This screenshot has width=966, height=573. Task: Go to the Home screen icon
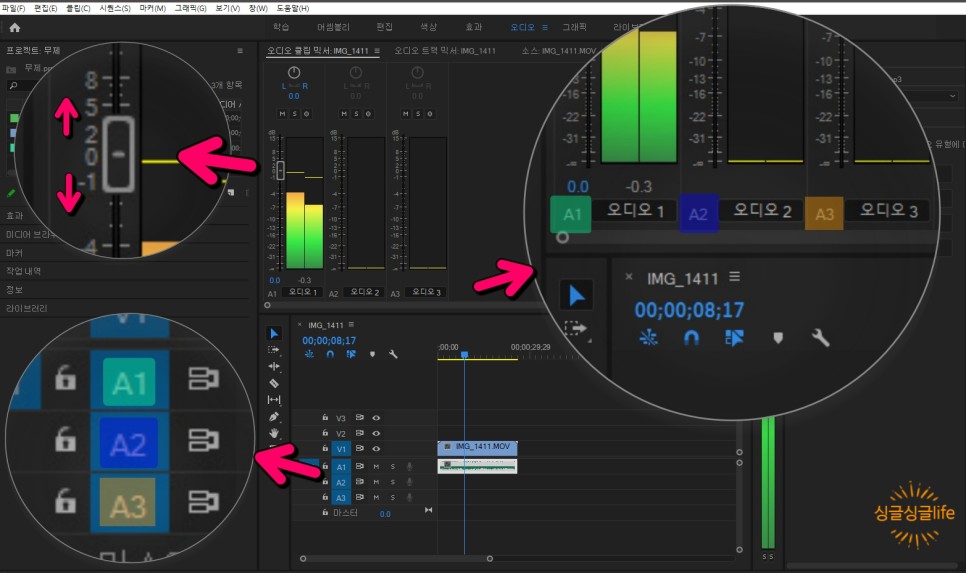tap(15, 27)
